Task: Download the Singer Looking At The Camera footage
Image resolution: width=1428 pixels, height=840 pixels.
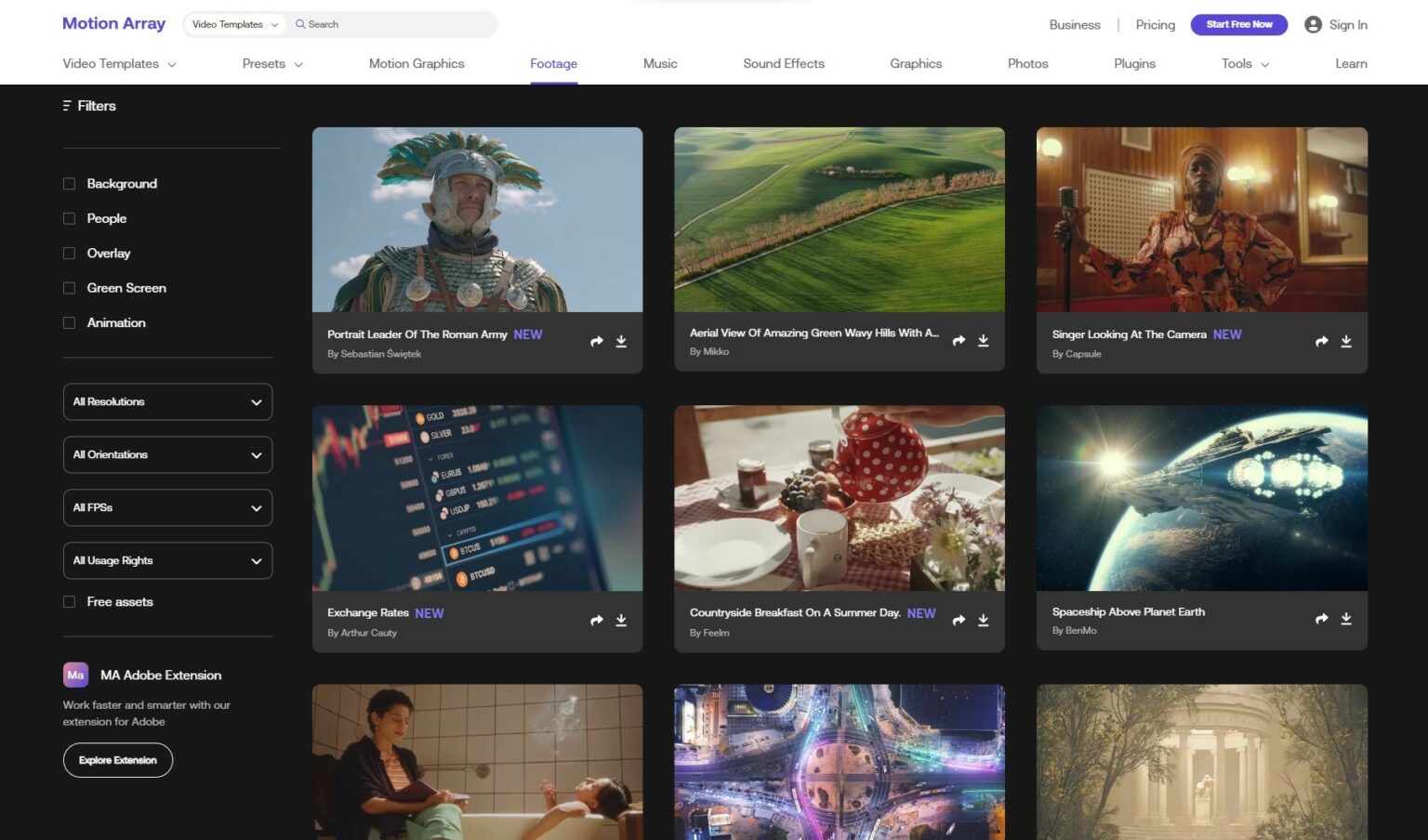Action: click(1345, 341)
